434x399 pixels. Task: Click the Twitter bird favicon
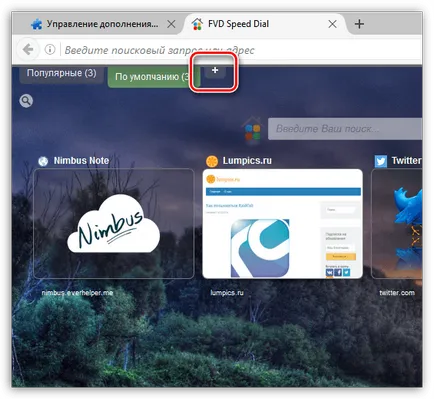pos(381,161)
